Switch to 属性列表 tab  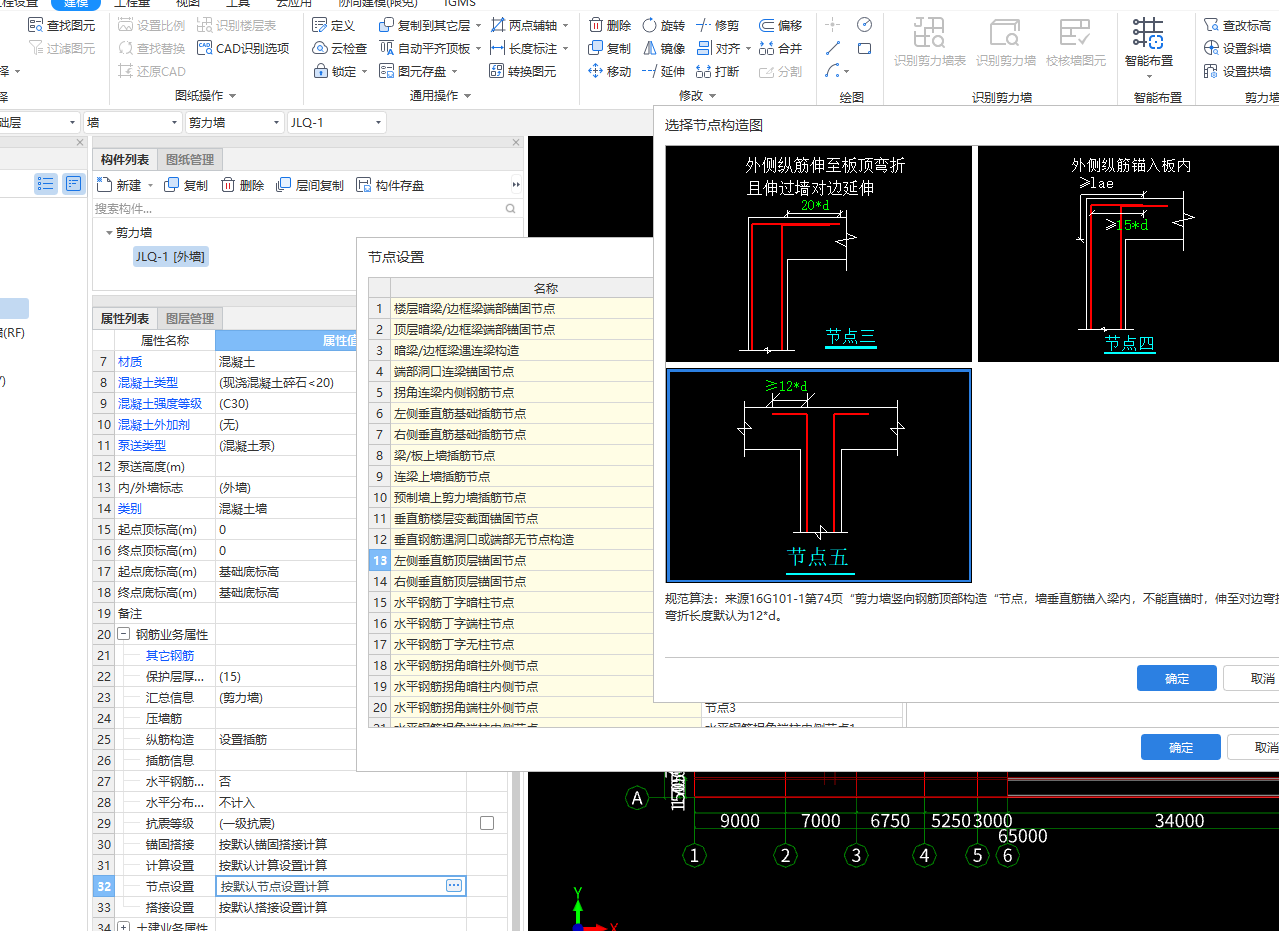pos(125,318)
